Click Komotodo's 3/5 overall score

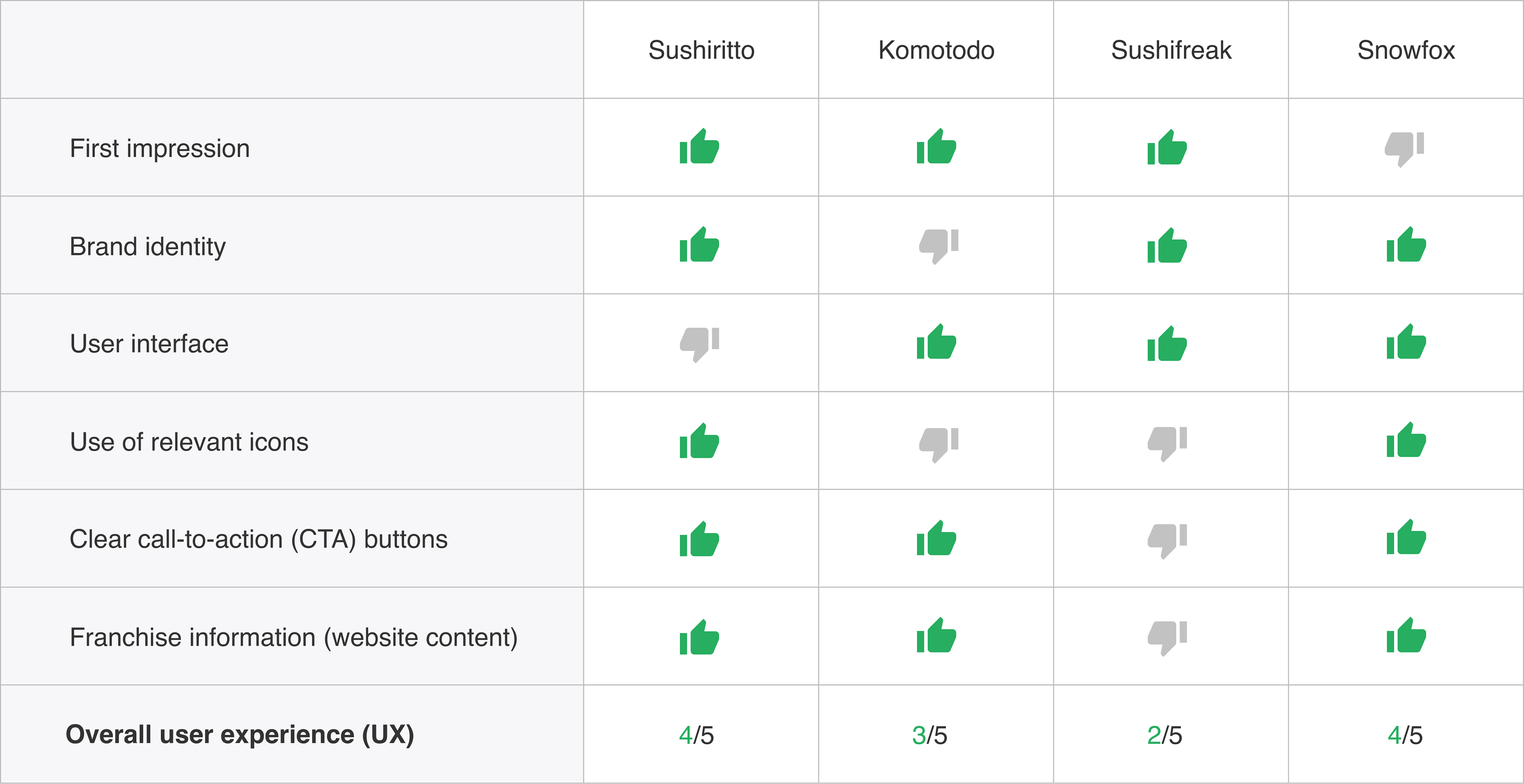[929, 736]
